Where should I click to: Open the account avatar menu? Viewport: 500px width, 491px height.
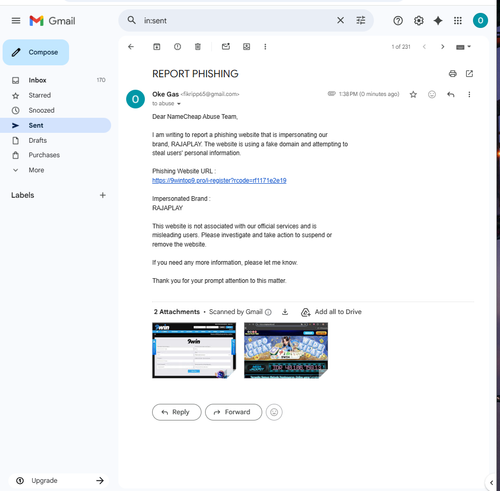click(x=480, y=21)
